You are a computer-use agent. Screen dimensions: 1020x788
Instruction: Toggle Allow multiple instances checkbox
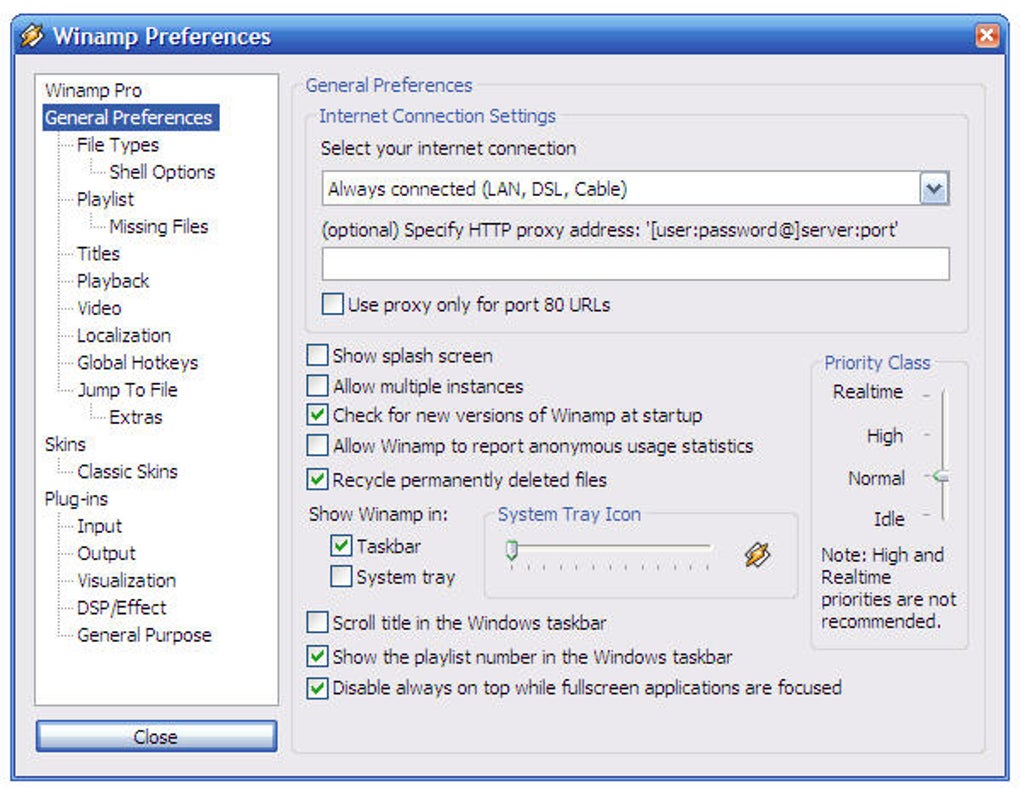(317, 386)
